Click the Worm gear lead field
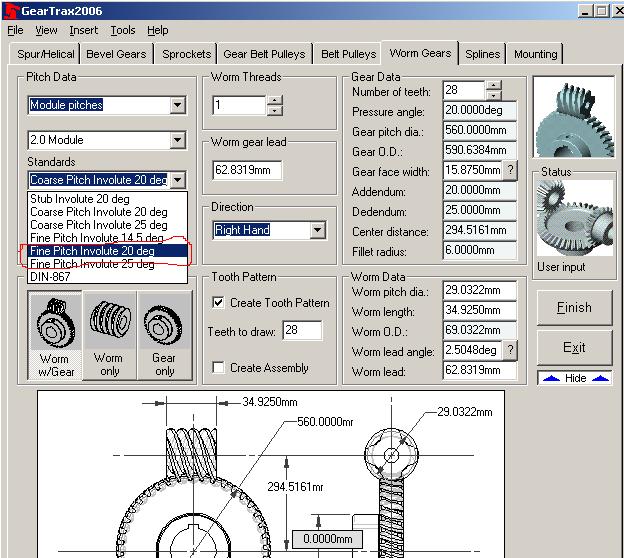624x558 pixels. point(247,170)
